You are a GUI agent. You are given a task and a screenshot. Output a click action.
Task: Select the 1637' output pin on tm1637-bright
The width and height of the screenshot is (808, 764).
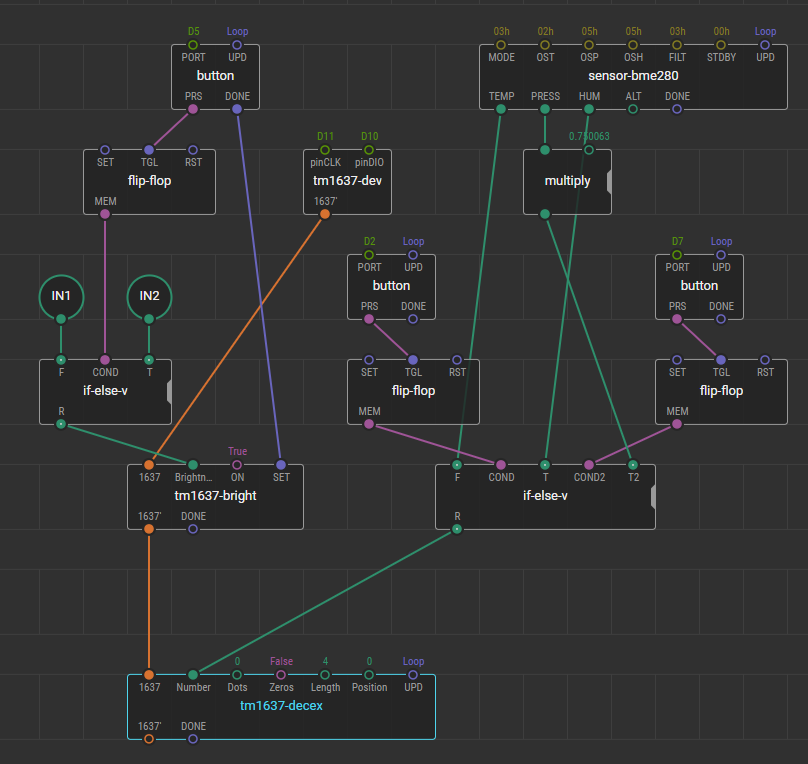pos(149,529)
